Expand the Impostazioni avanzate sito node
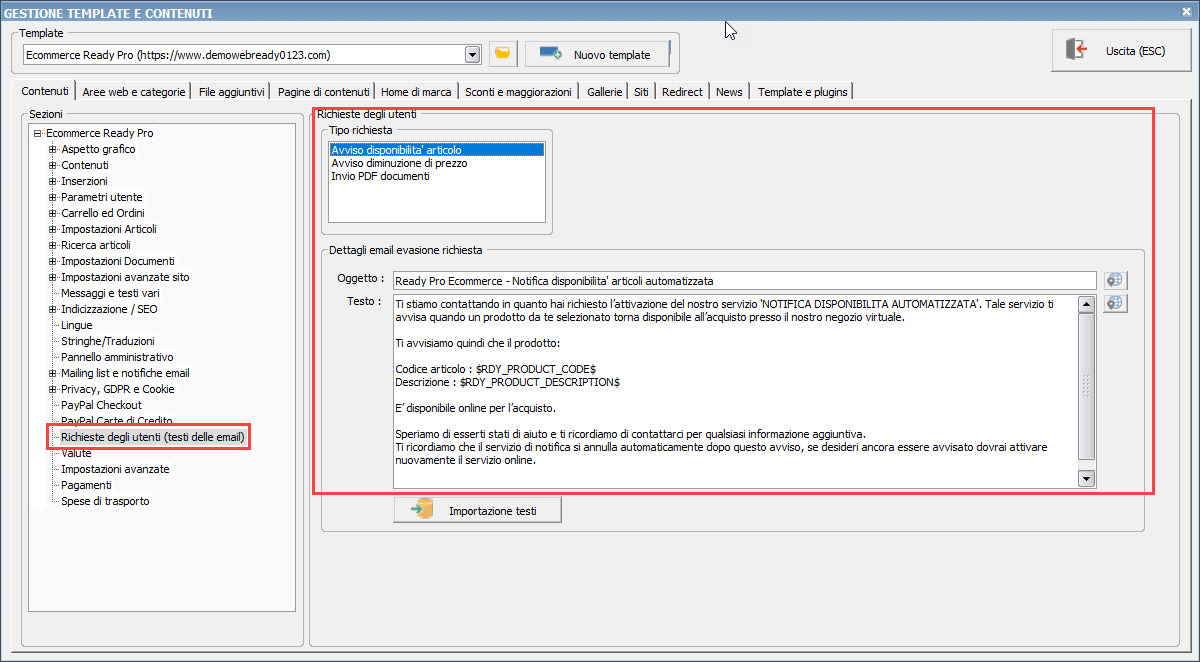 [x=53, y=277]
